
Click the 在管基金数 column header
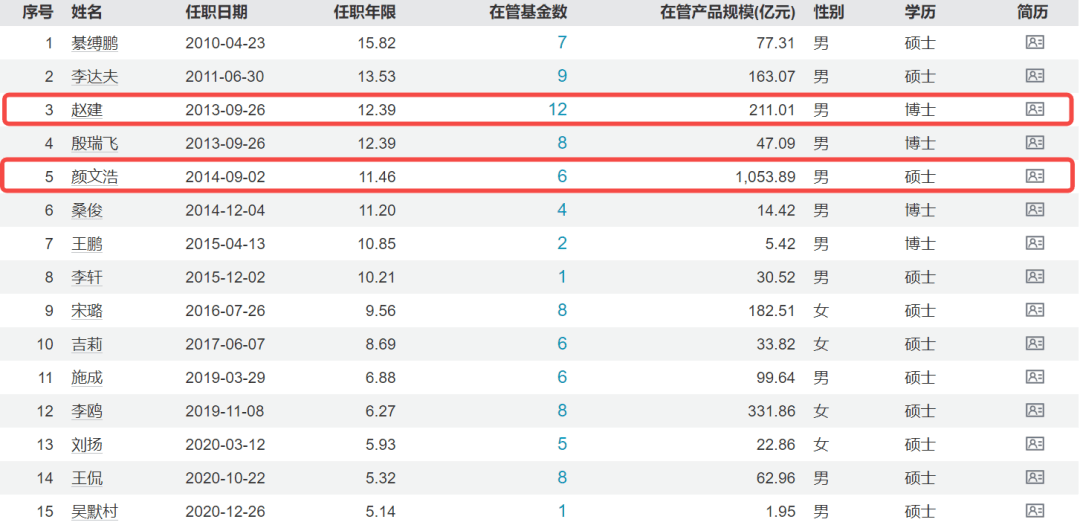tap(527, 12)
